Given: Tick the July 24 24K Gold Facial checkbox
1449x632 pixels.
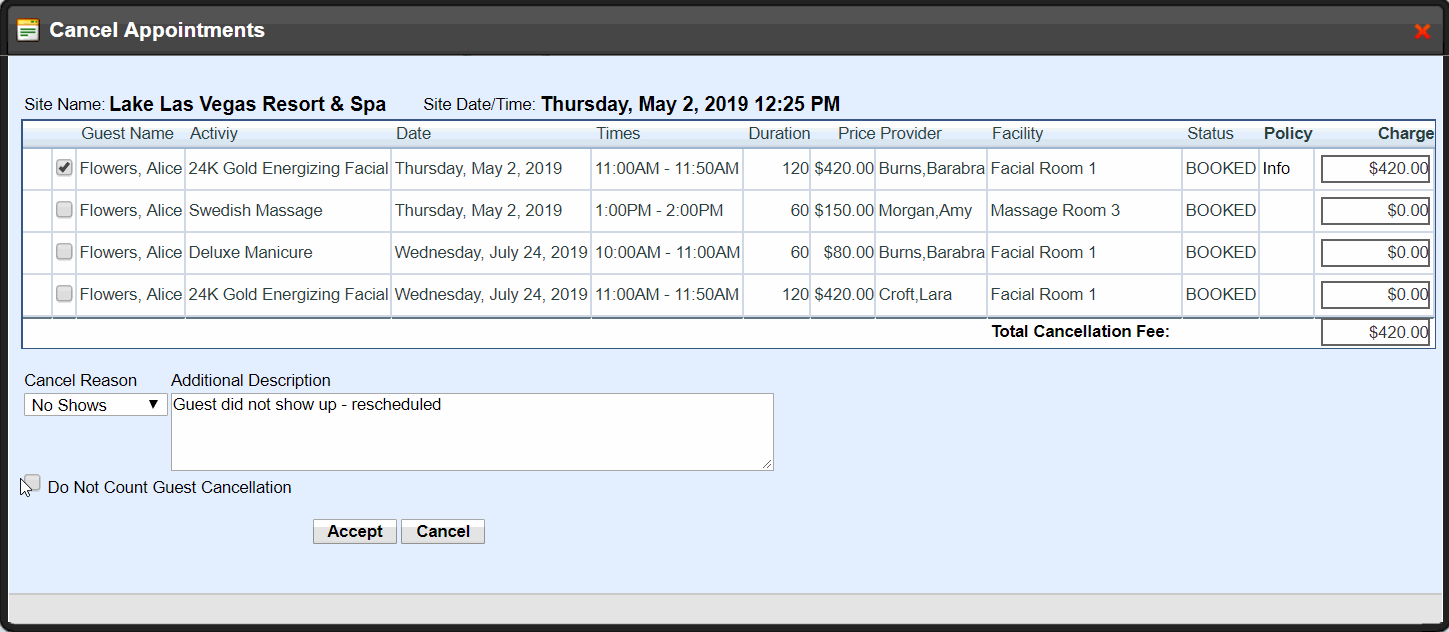Looking at the screenshot, I should click(64, 294).
